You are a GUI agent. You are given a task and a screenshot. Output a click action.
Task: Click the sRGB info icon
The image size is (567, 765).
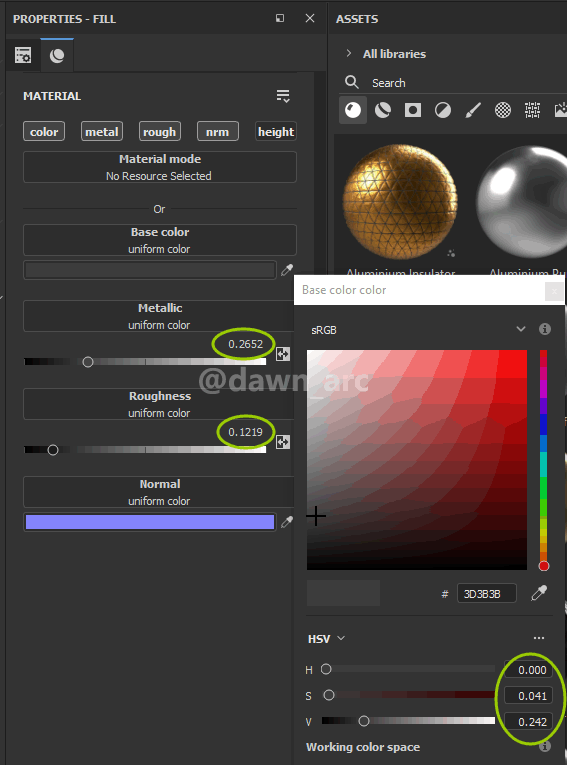click(545, 329)
